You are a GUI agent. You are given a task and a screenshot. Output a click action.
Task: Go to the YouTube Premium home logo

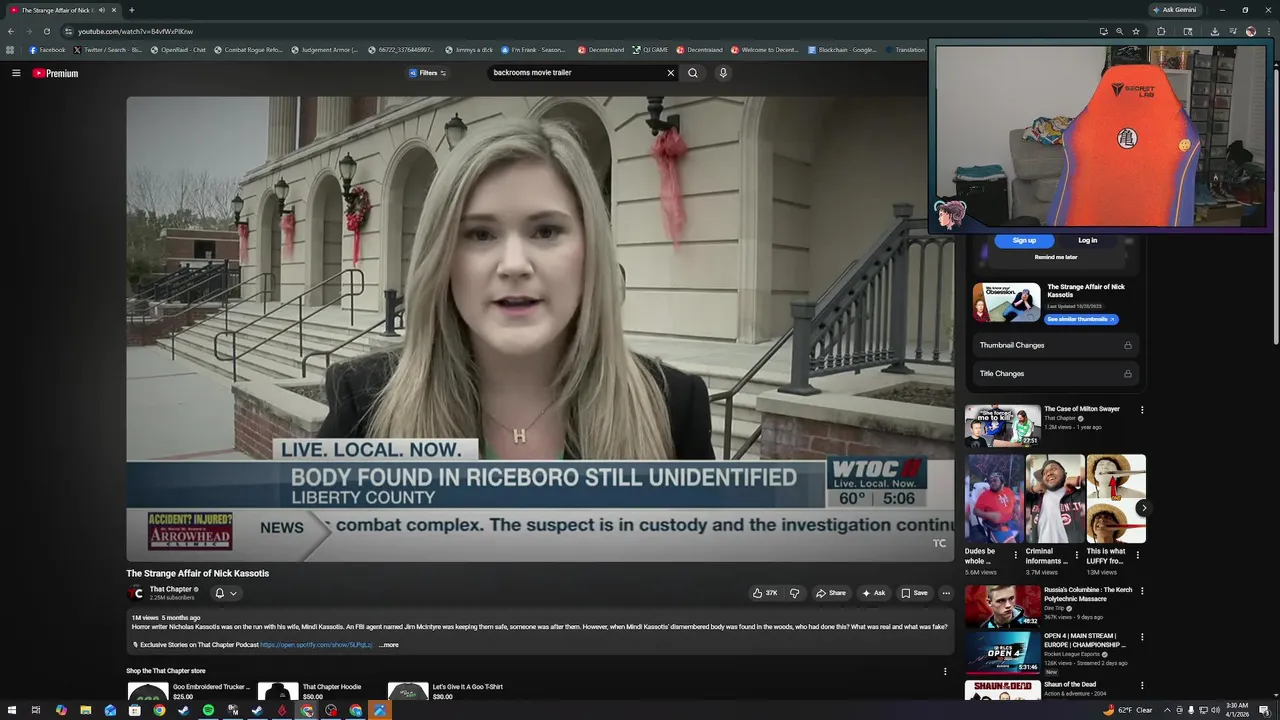(x=55, y=73)
